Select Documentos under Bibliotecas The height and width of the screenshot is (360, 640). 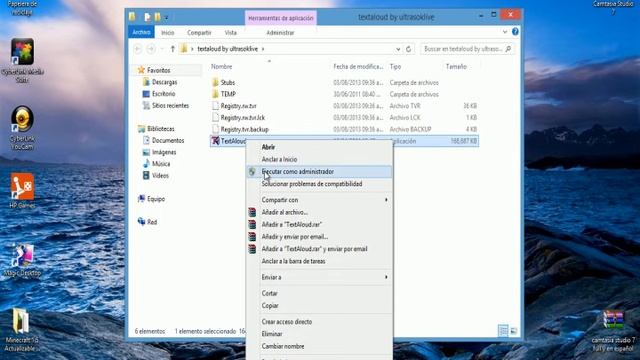[x=168, y=140]
